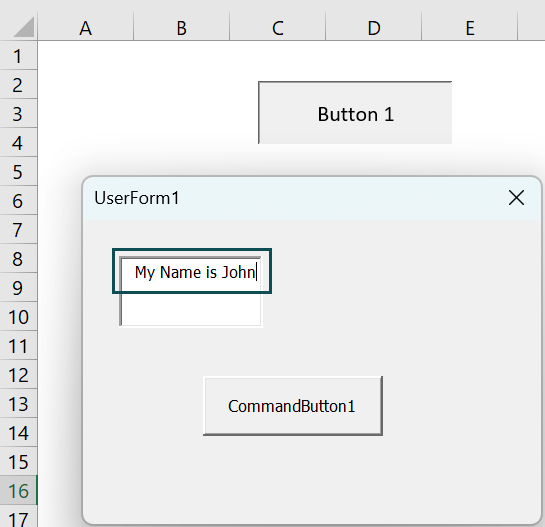Close the UserForm1 dialog
This screenshot has height=527, width=545.
click(516, 198)
